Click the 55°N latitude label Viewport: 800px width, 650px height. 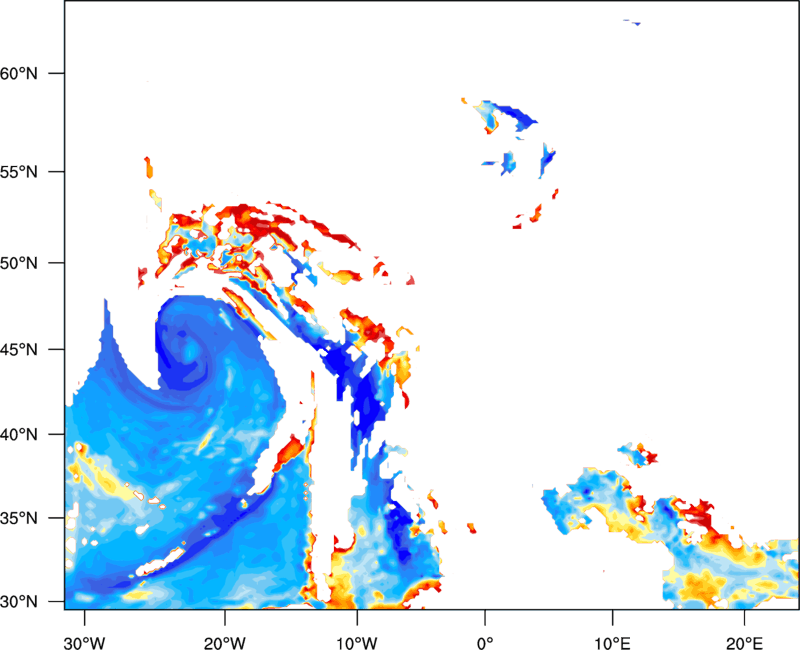click(x=19, y=171)
